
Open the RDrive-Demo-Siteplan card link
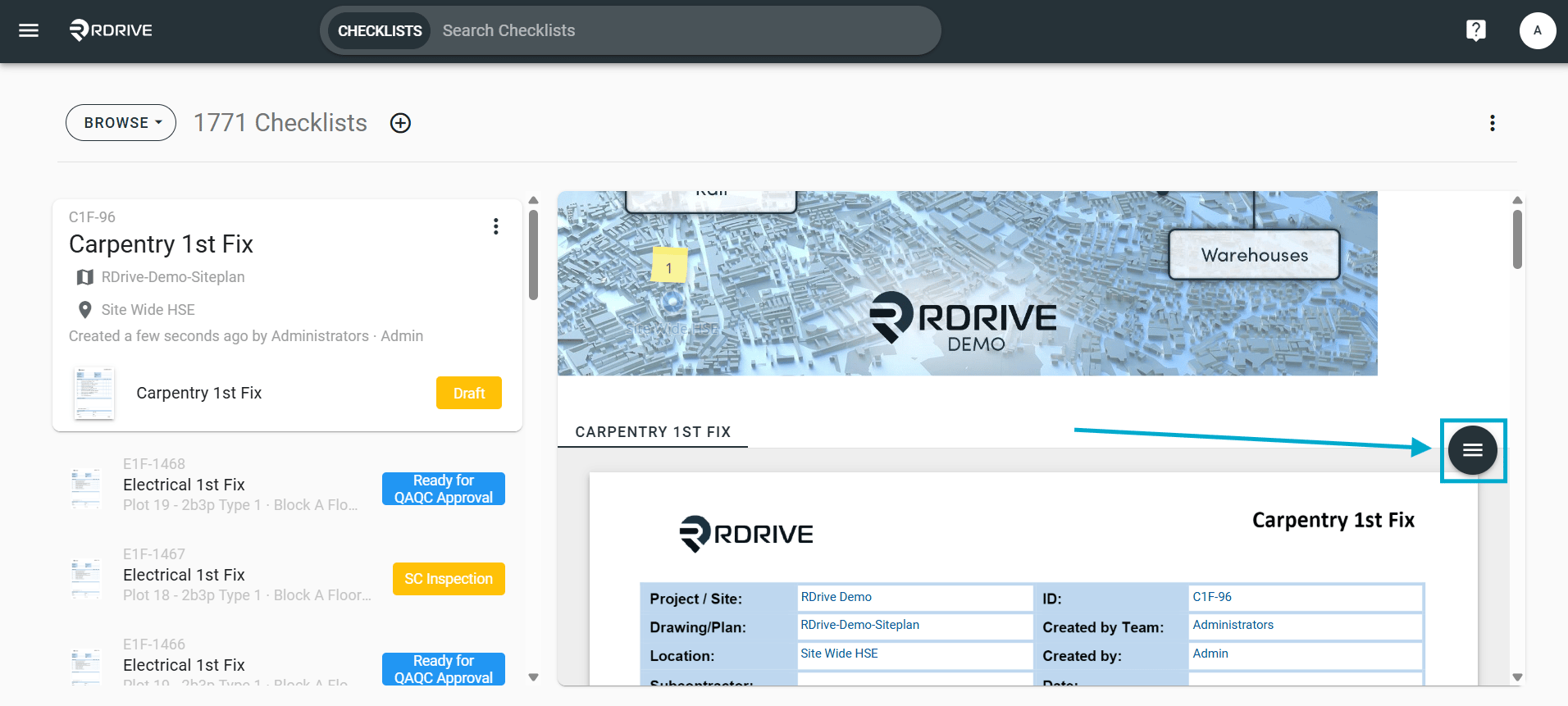click(173, 277)
